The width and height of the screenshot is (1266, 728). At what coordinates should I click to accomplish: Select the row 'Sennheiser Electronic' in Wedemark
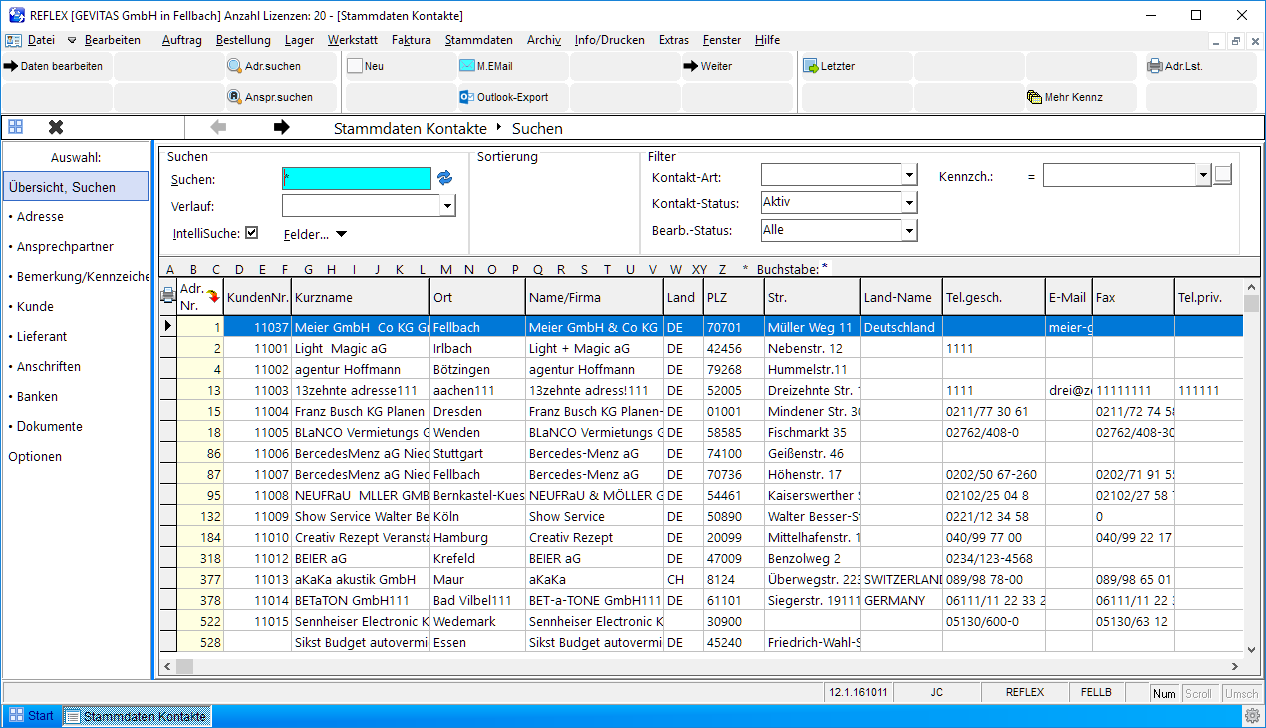tap(702, 621)
